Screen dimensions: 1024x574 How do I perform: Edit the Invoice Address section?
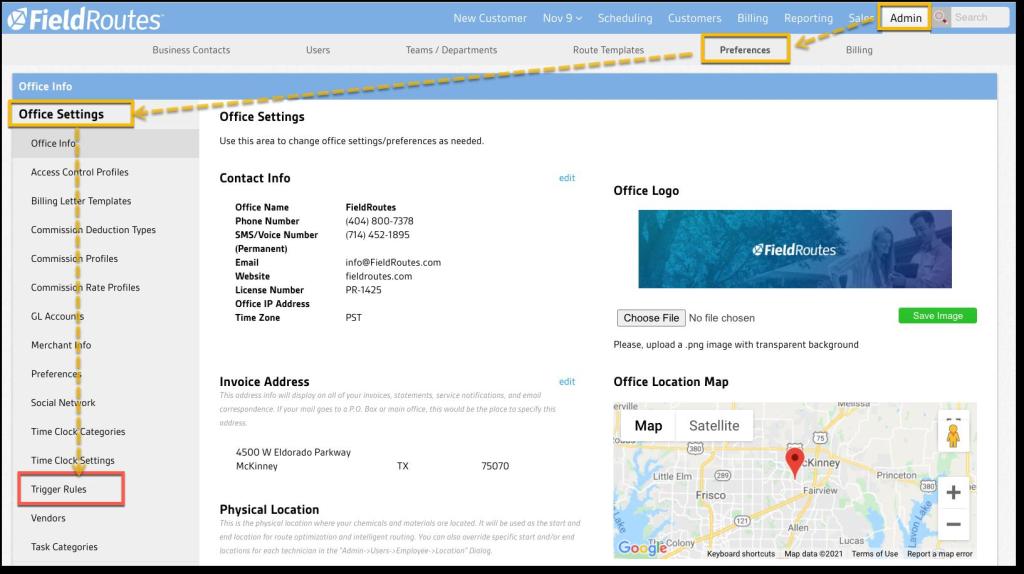pyautogui.click(x=567, y=381)
